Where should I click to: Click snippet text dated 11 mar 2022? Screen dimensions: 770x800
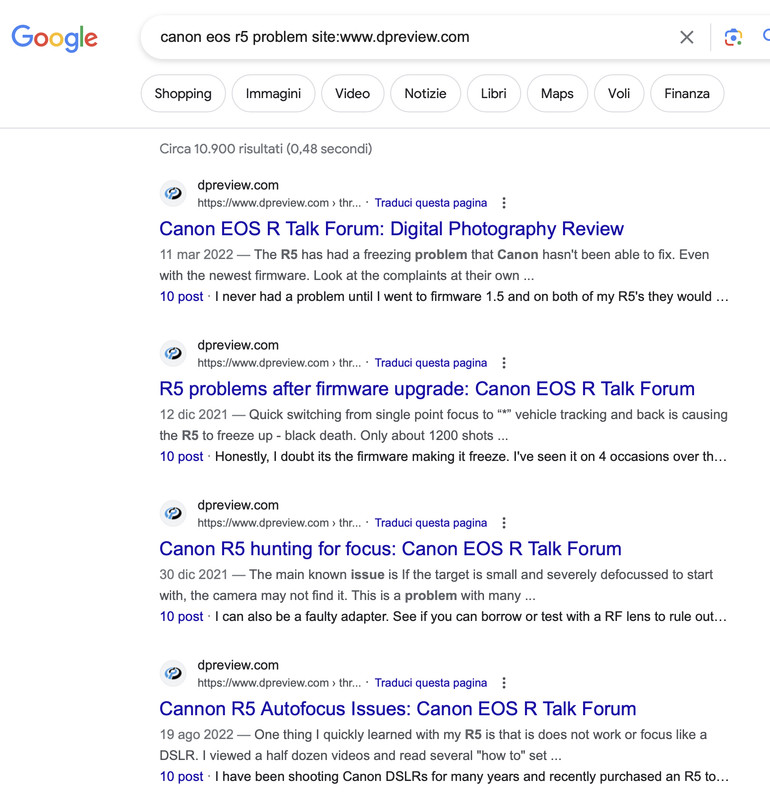[434, 265]
